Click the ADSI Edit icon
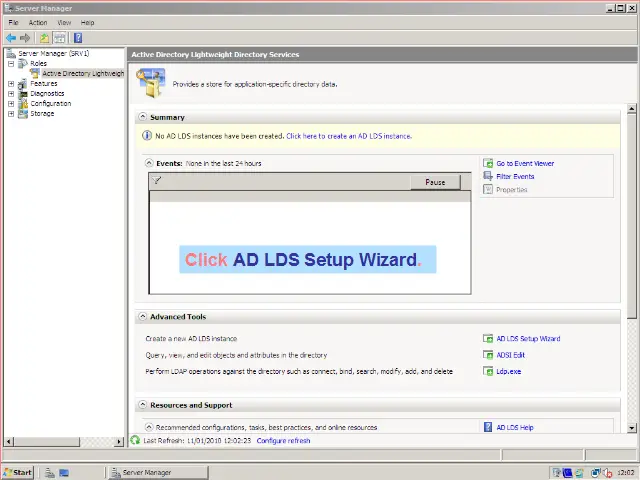Image resolution: width=640 pixels, height=480 pixels. (488, 355)
